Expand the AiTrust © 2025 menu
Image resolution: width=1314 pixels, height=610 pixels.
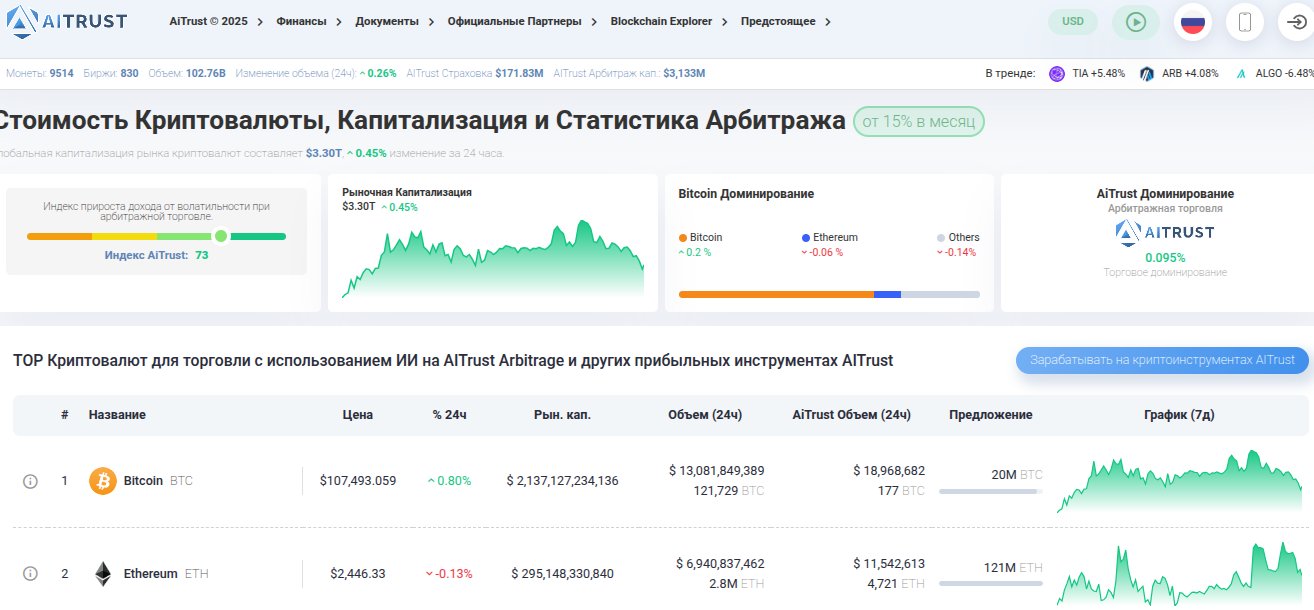tap(216, 21)
